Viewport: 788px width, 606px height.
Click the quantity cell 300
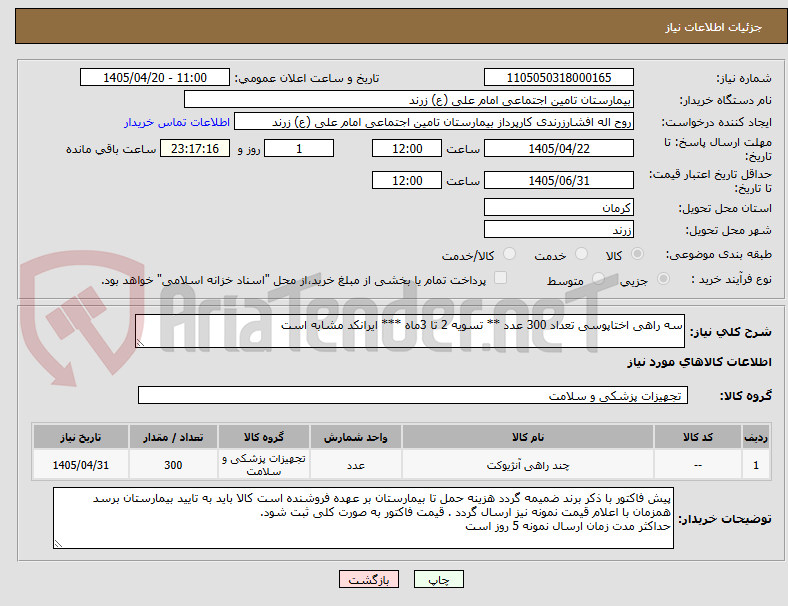coord(173,465)
